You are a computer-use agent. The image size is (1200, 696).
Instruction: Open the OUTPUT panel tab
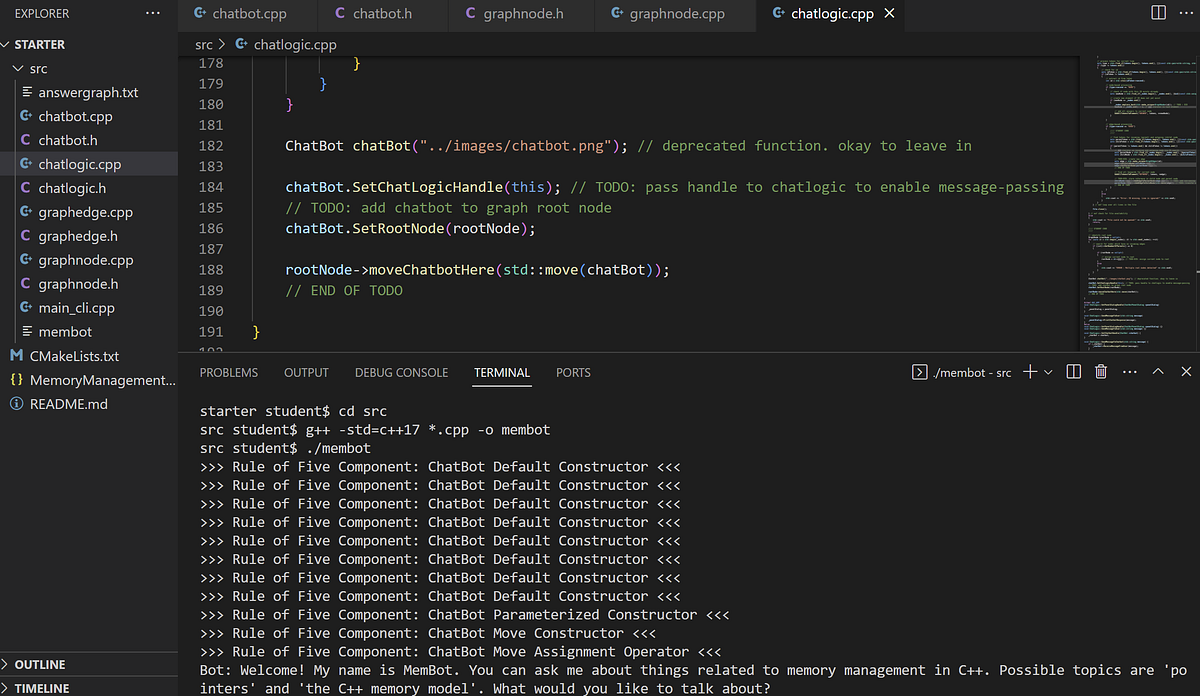coord(306,372)
